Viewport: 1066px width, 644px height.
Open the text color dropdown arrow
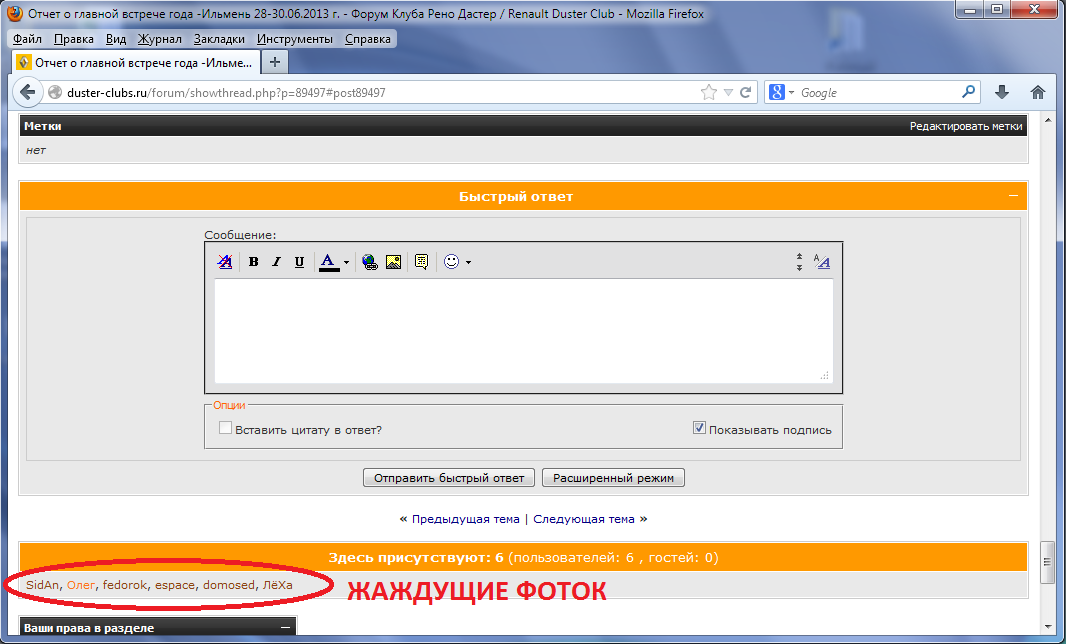(x=347, y=263)
